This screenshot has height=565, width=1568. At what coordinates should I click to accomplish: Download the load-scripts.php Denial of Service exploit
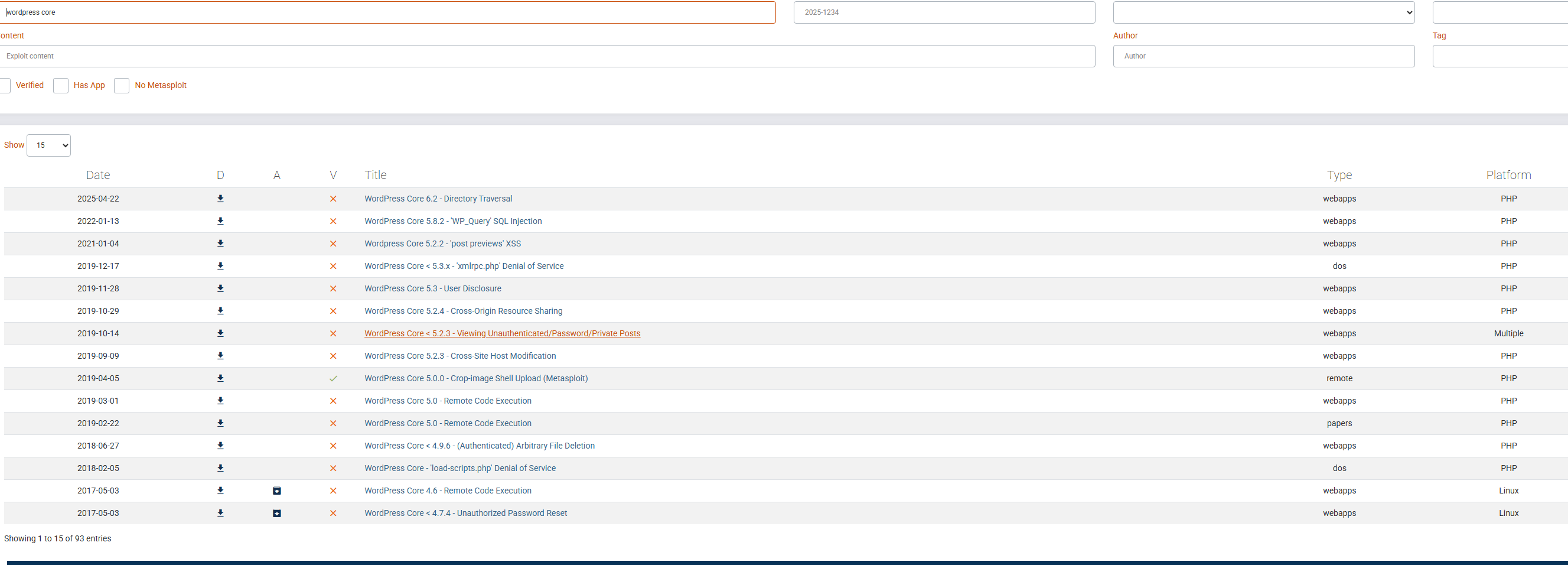pos(220,468)
